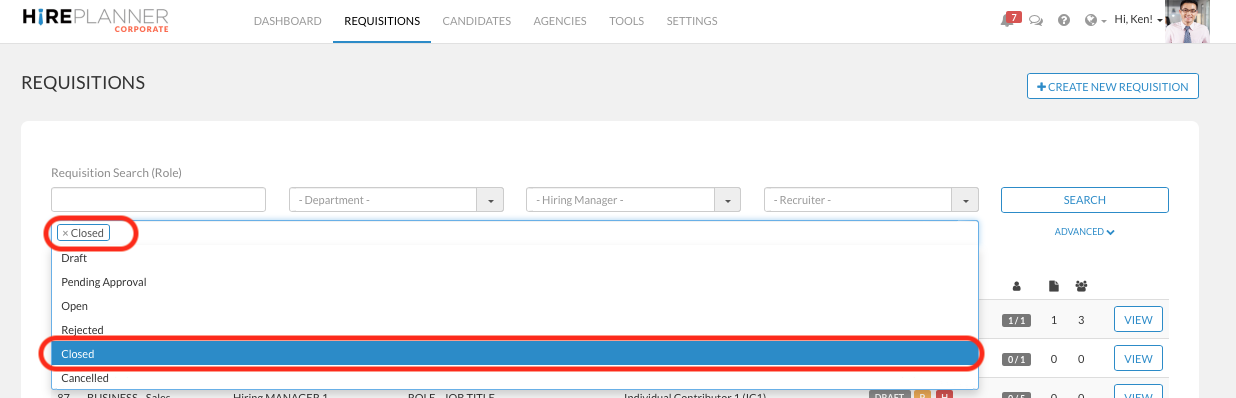Click the 1/1 headcount badge
The height and width of the screenshot is (398, 1236).
[1017, 321]
